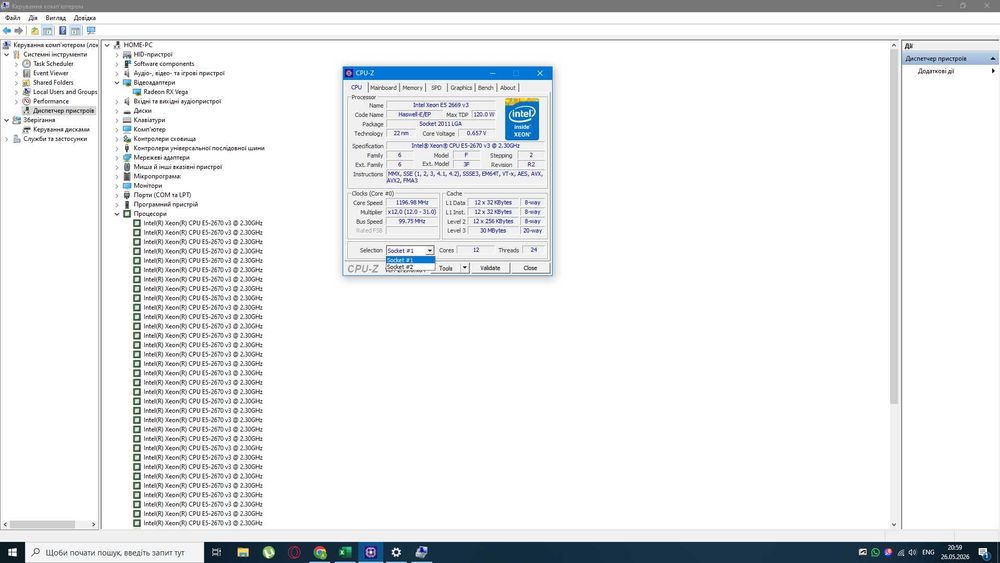The image size is (1000, 563).
Task: Open the Windows Start menu
Action: click(x=12, y=552)
